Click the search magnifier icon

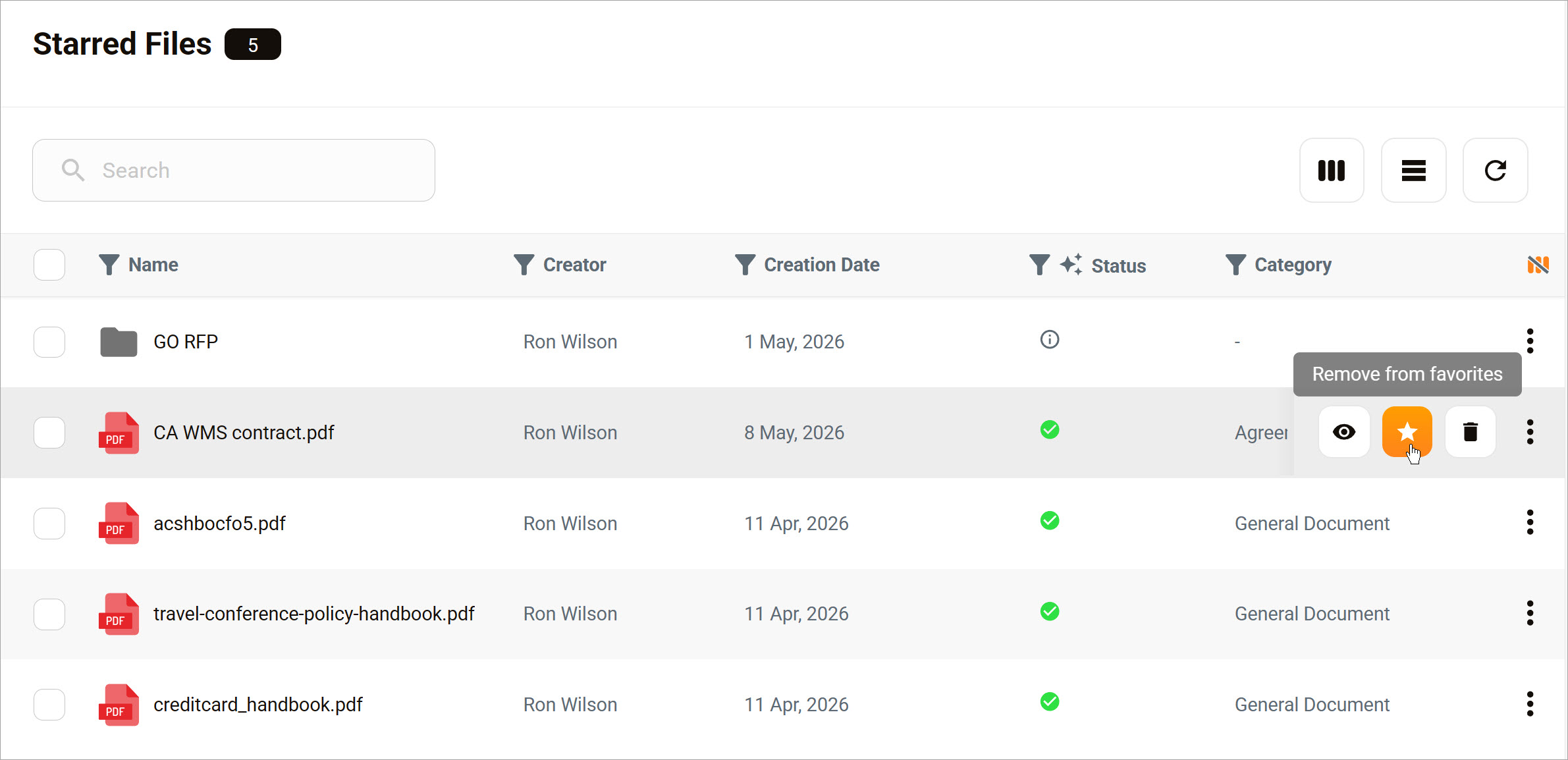coord(72,170)
